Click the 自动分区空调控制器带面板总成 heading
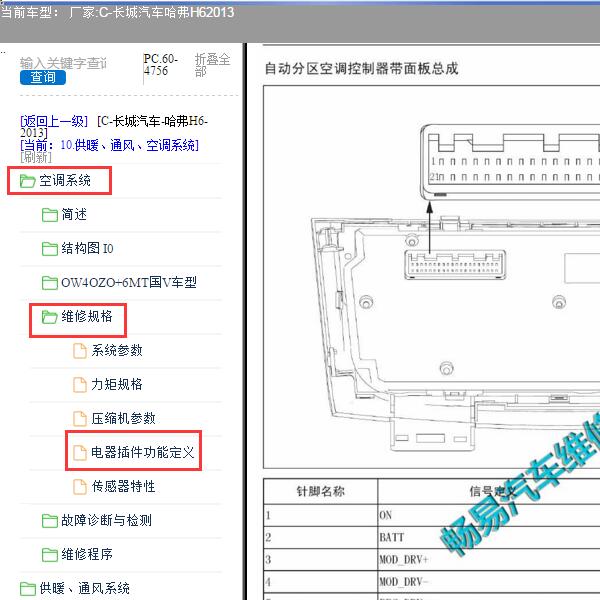The width and height of the screenshot is (600, 600). click(x=362, y=69)
